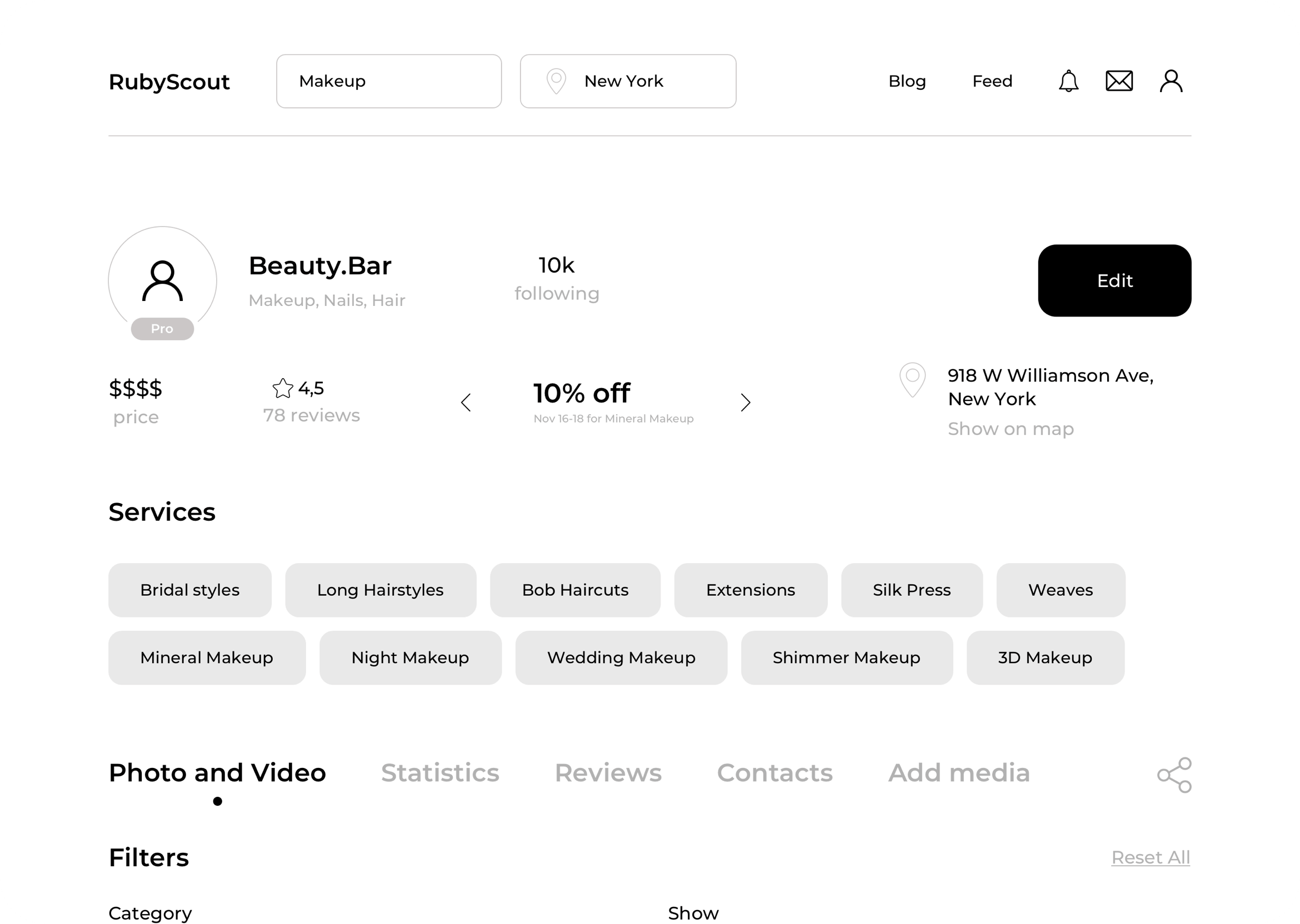The image size is (1300, 924).
Task: Toggle the Weaves service chip
Action: click(x=1061, y=590)
